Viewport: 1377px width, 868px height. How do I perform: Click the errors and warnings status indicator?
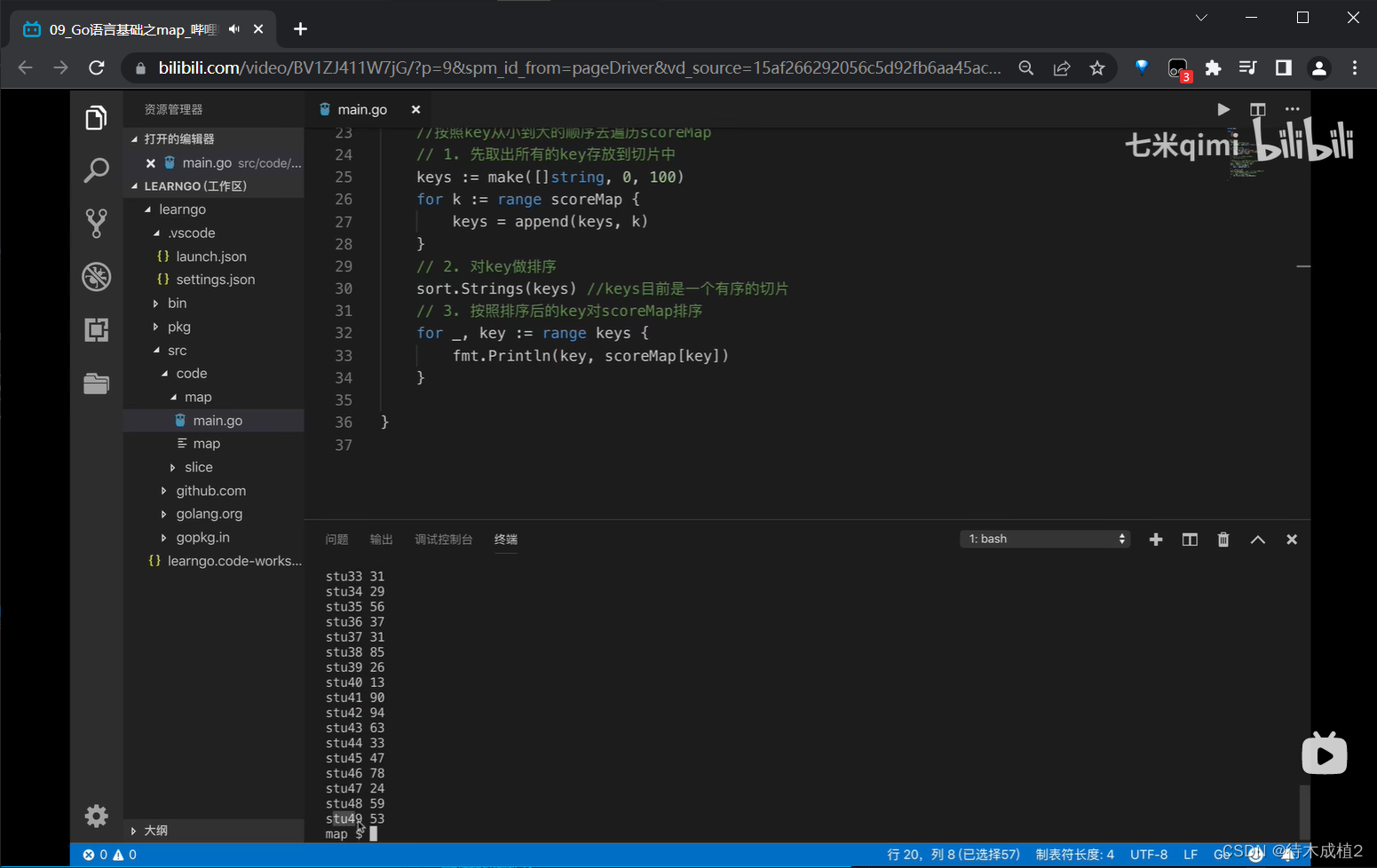pyautogui.click(x=110, y=855)
